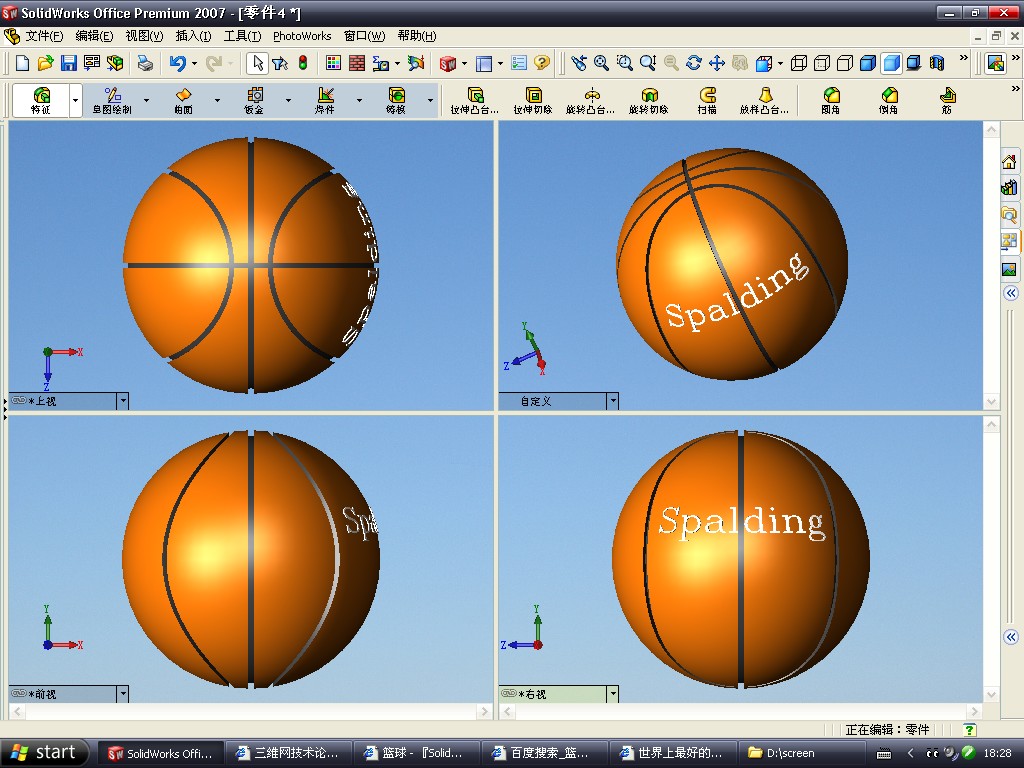Toggle the PhotoWorks render icon at far right
Viewport: 1024px width, 768px height.
(x=996, y=63)
